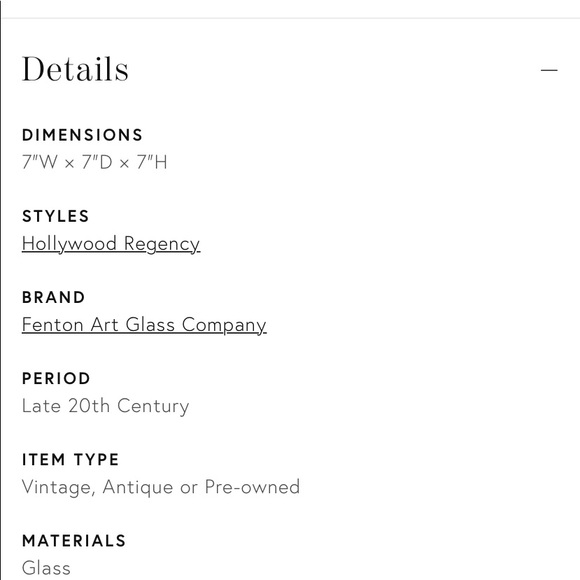Select the ITEM TYPE label
Image resolution: width=580 pixels, height=580 pixels.
point(70,459)
